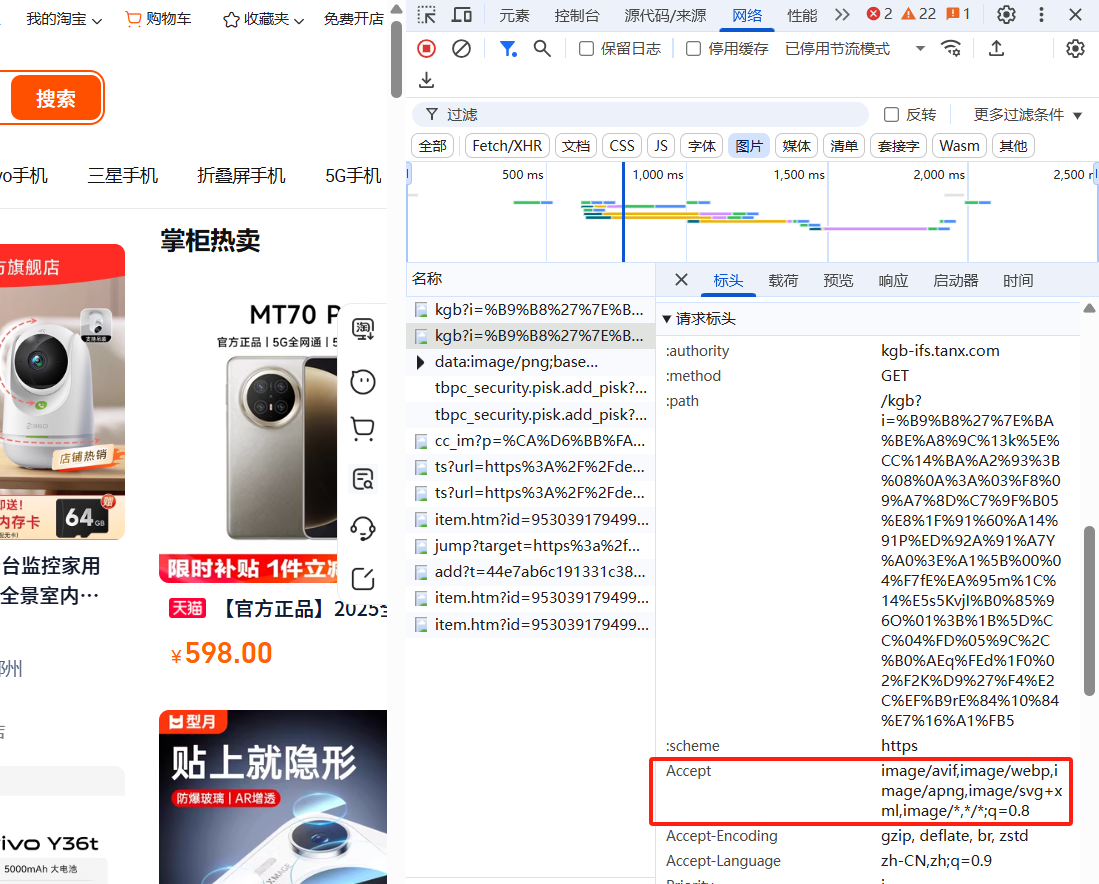The width and height of the screenshot is (1099, 884).
Task: Export HAR download icon
Action: [x=426, y=81]
